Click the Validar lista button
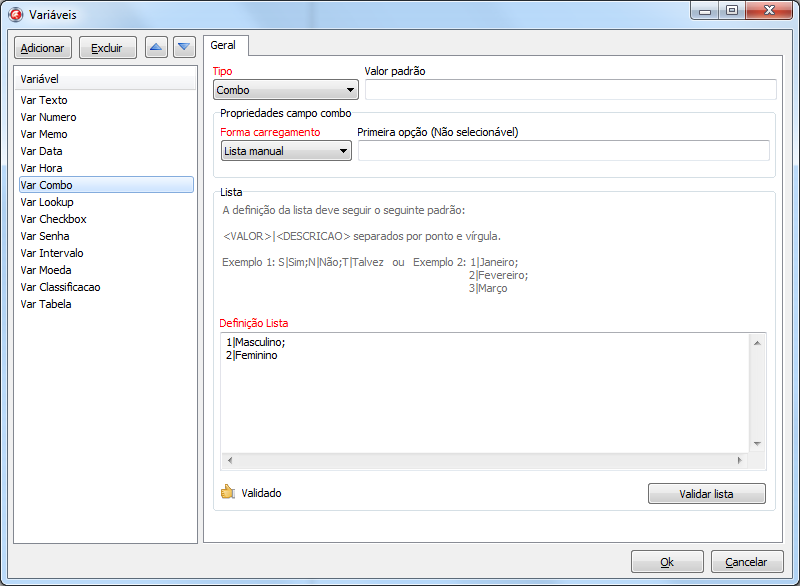800x586 pixels. click(x=706, y=494)
